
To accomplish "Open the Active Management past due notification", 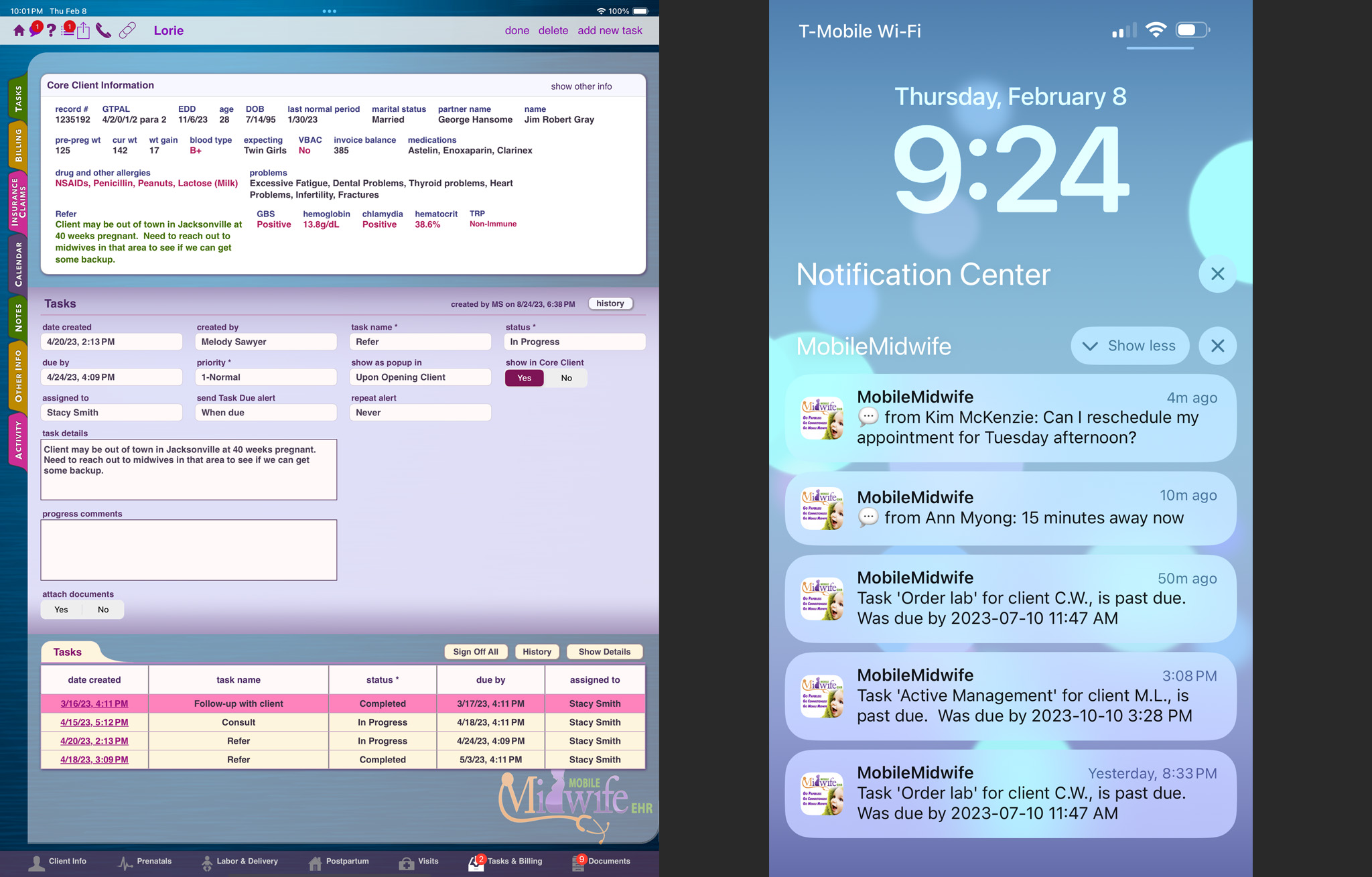I will [x=1010, y=696].
